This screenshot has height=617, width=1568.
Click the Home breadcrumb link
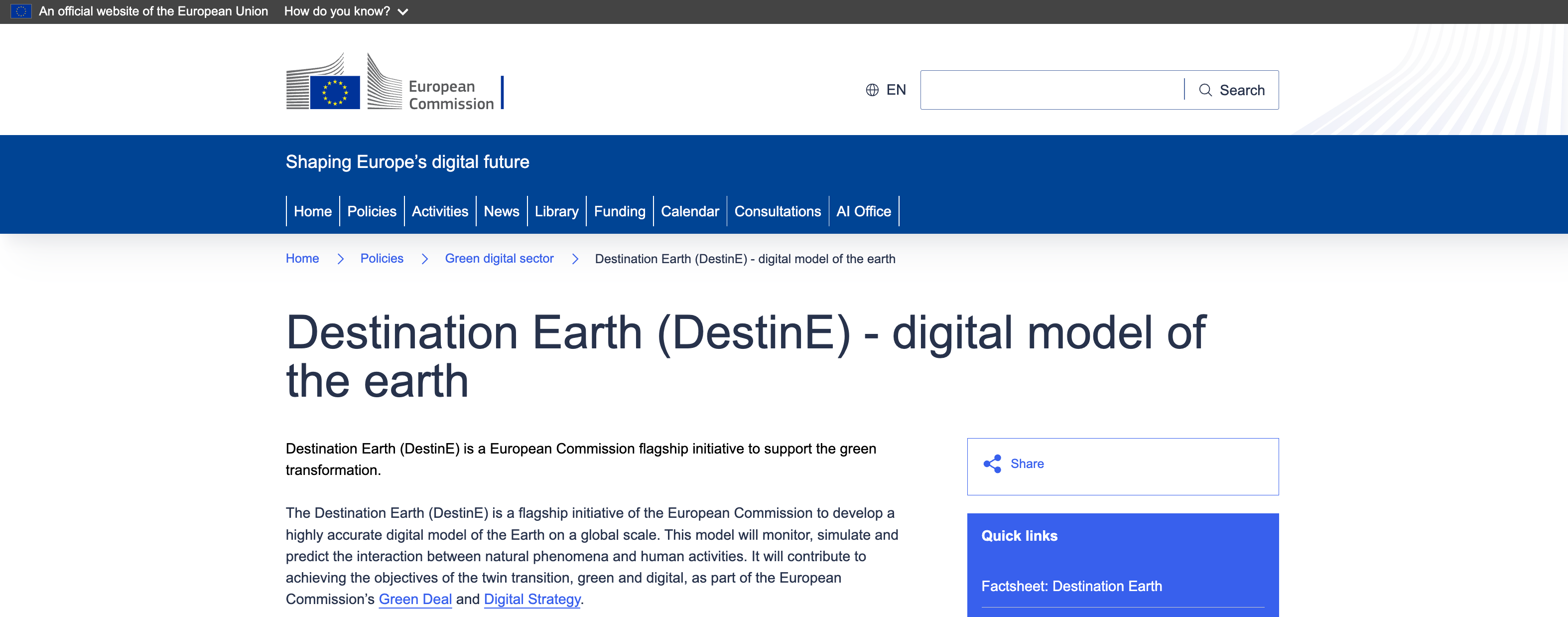302,258
